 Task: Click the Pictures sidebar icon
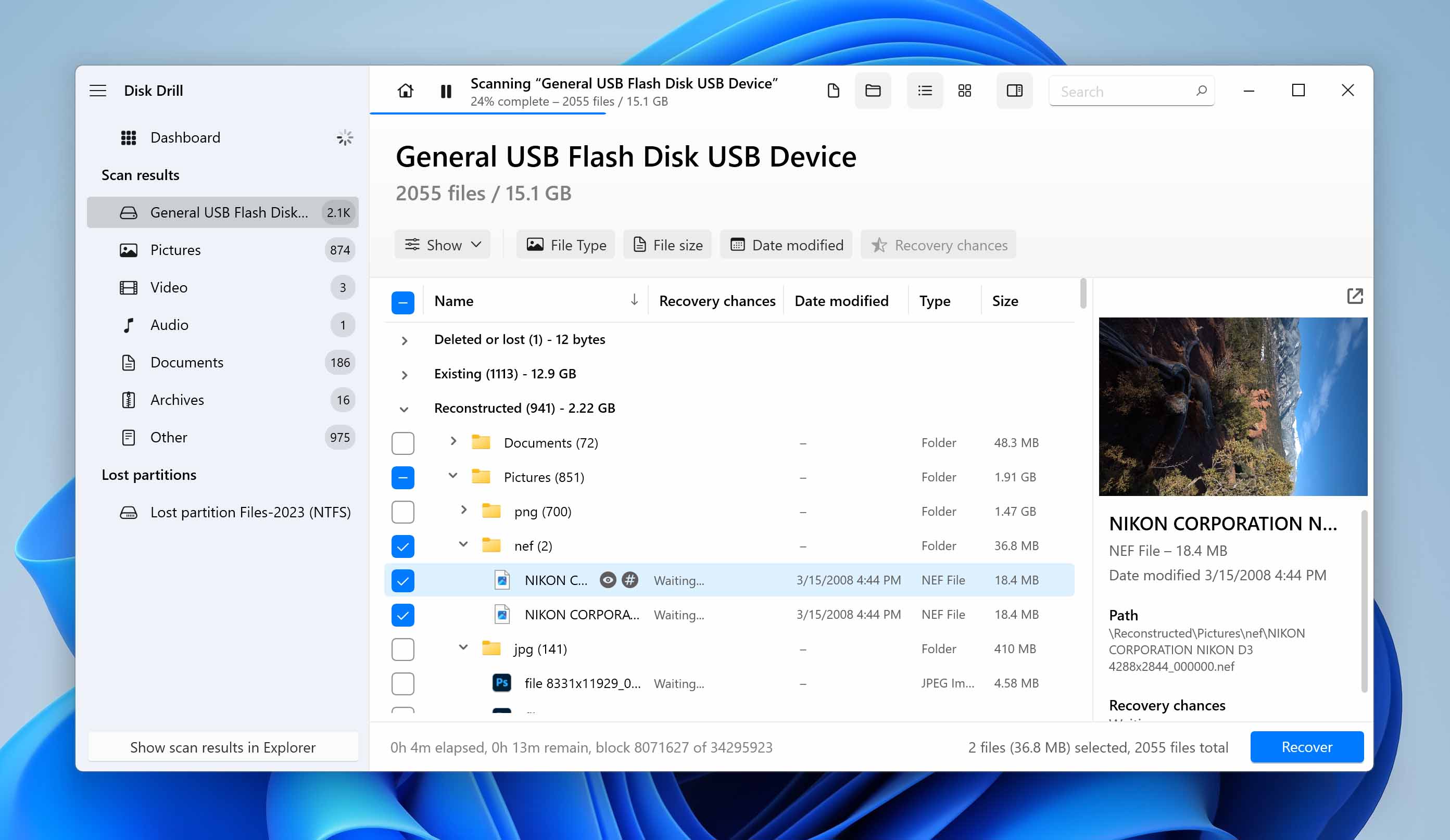128,250
